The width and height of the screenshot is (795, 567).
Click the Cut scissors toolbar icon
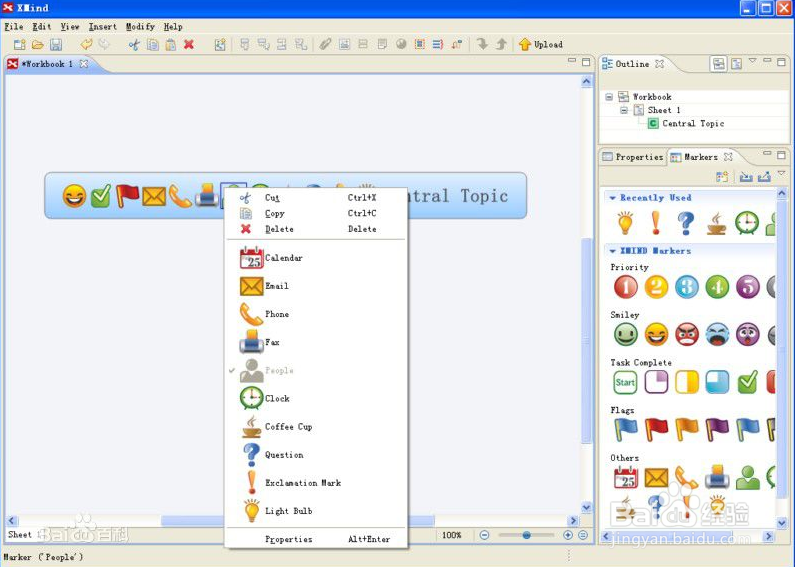[134, 45]
